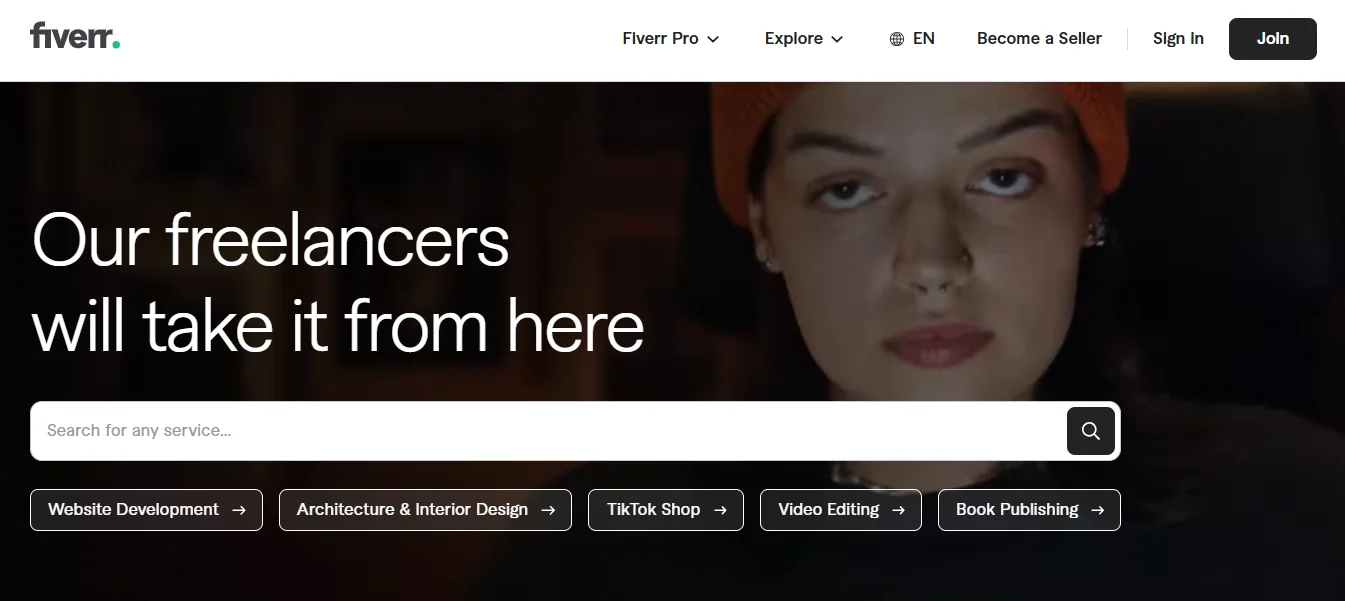Open the Explore menu
This screenshot has width=1345, height=601.
coord(804,38)
